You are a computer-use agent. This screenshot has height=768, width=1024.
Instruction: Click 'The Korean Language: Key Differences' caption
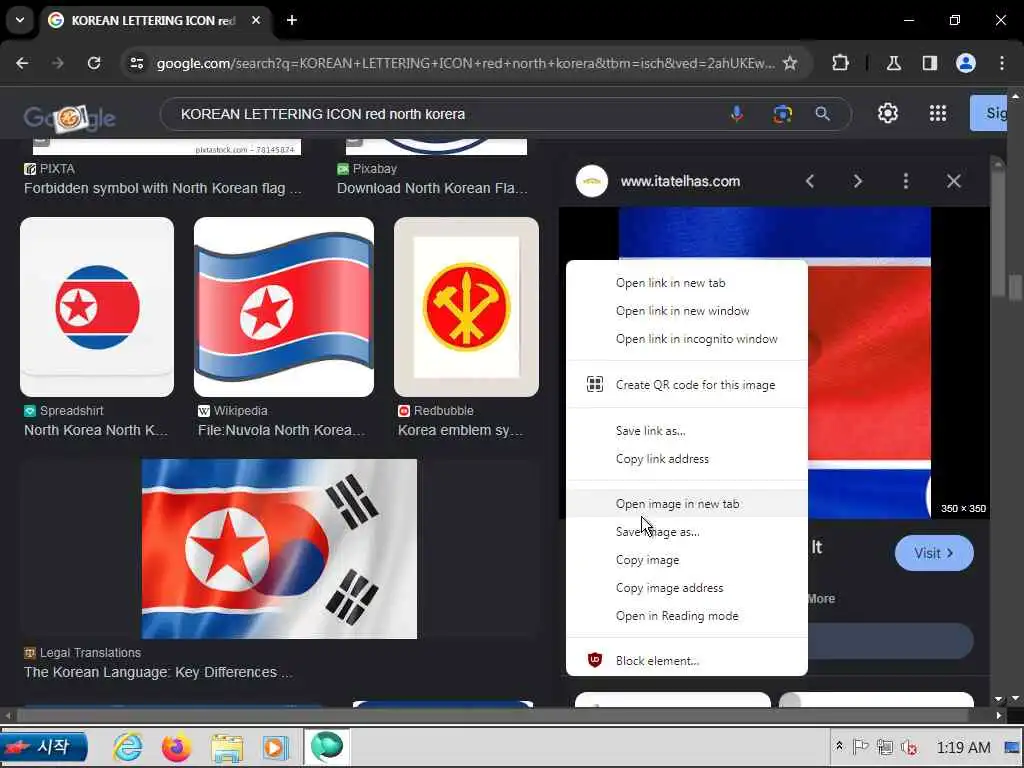tap(158, 672)
